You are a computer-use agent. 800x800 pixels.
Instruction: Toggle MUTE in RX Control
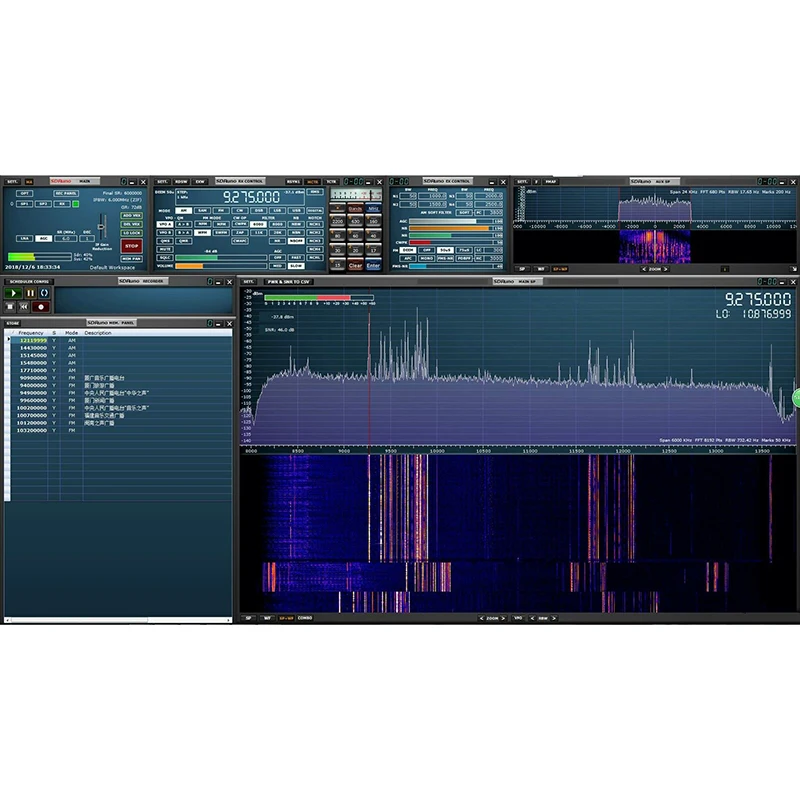tap(165, 249)
